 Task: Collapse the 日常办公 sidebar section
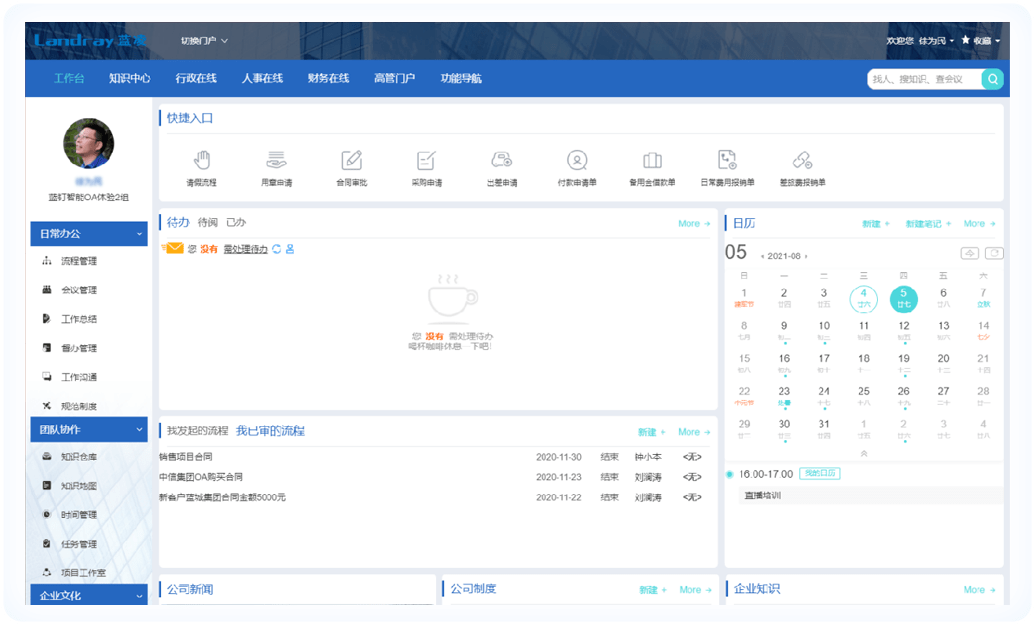pos(138,234)
